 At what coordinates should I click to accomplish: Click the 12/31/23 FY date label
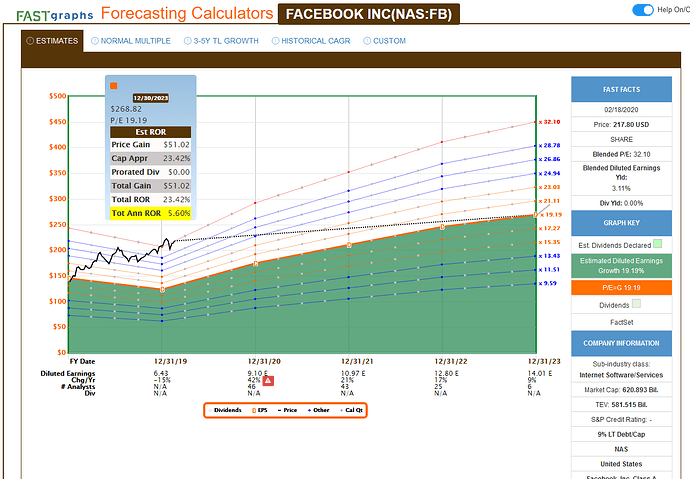[x=544, y=361]
